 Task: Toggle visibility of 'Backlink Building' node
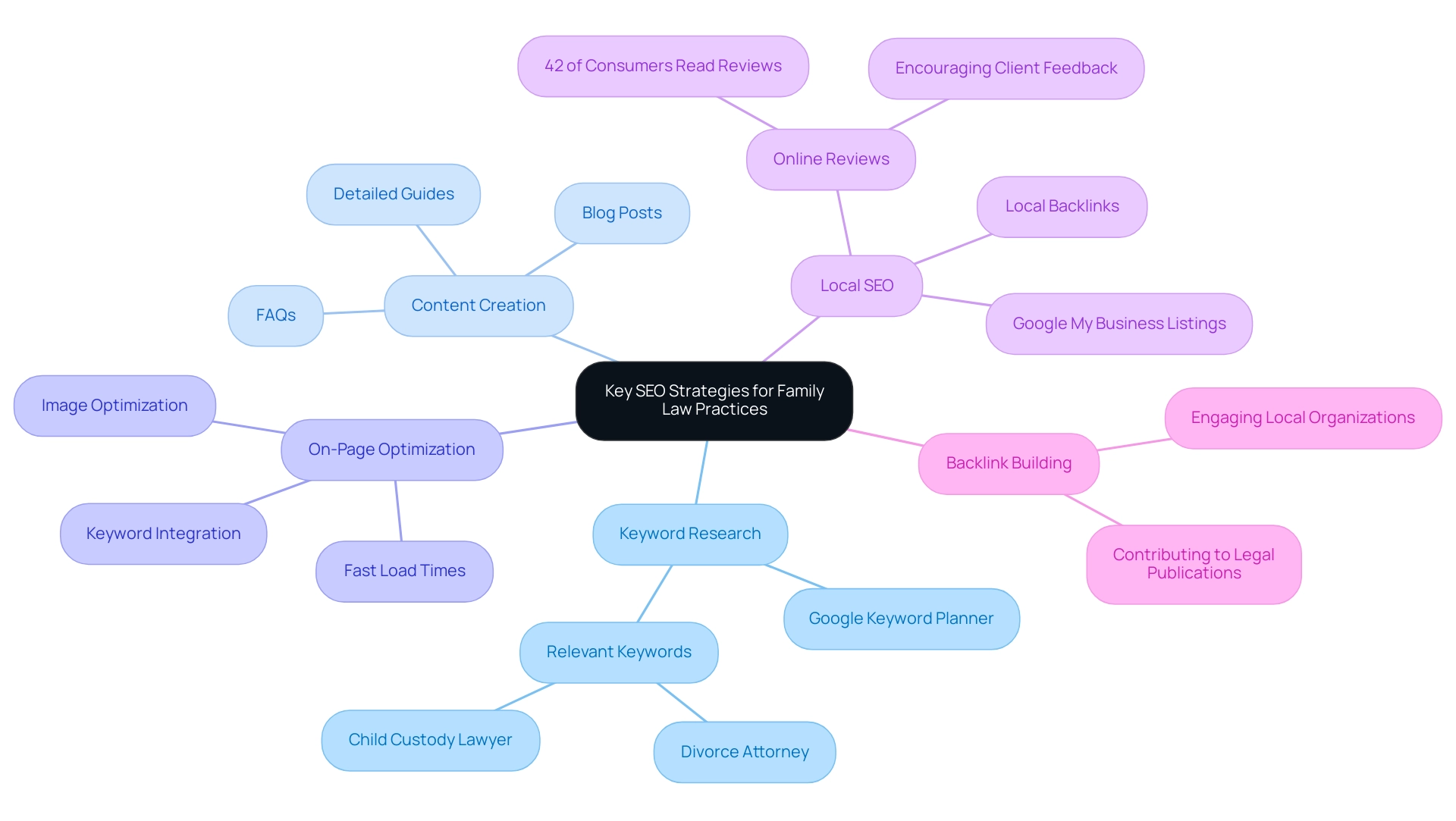click(1011, 461)
